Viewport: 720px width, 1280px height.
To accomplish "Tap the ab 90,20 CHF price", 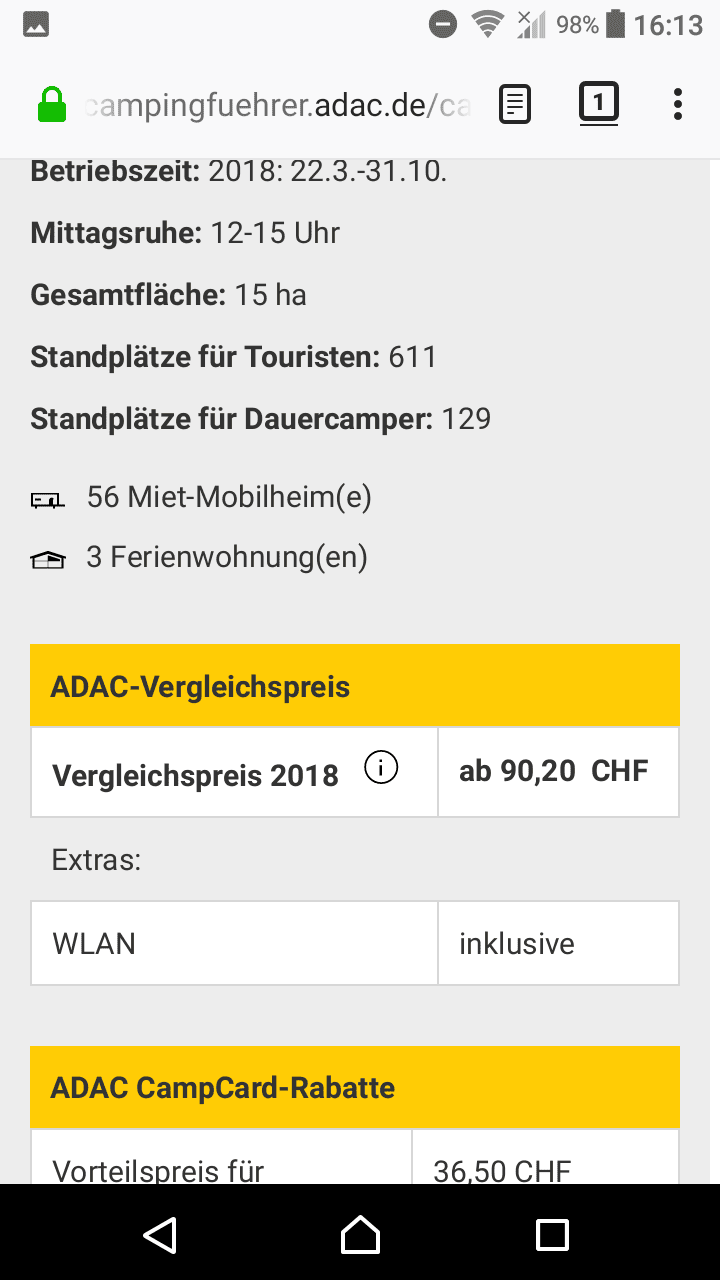I will (x=554, y=771).
